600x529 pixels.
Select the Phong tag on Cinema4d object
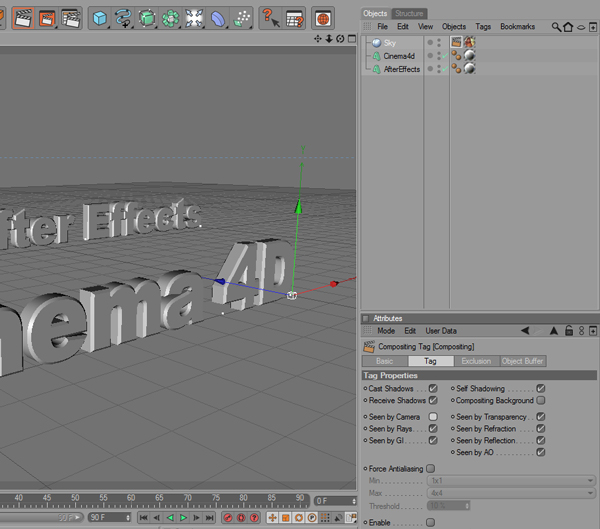456,56
